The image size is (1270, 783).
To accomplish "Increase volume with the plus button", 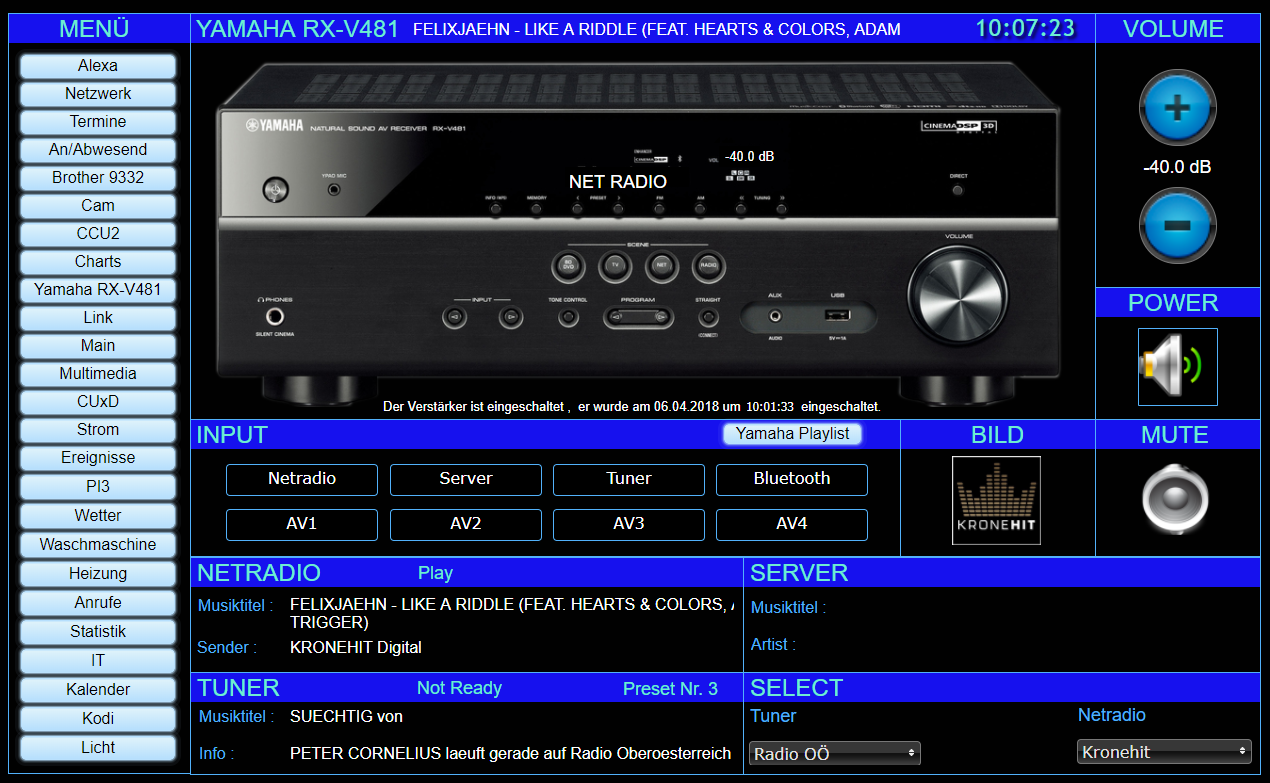I will [x=1177, y=108].
